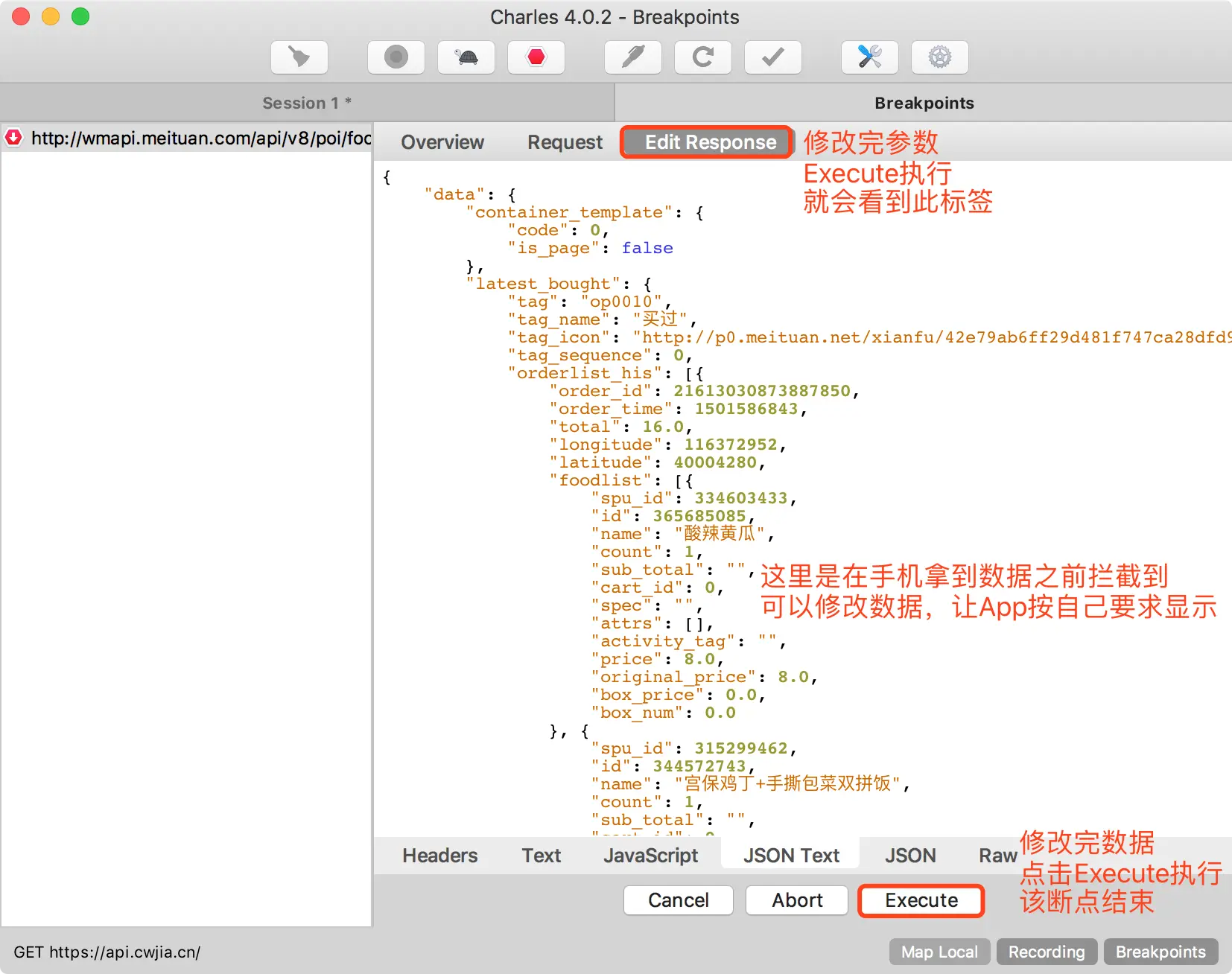Open the Tools wrench icon

click(870, 57)
